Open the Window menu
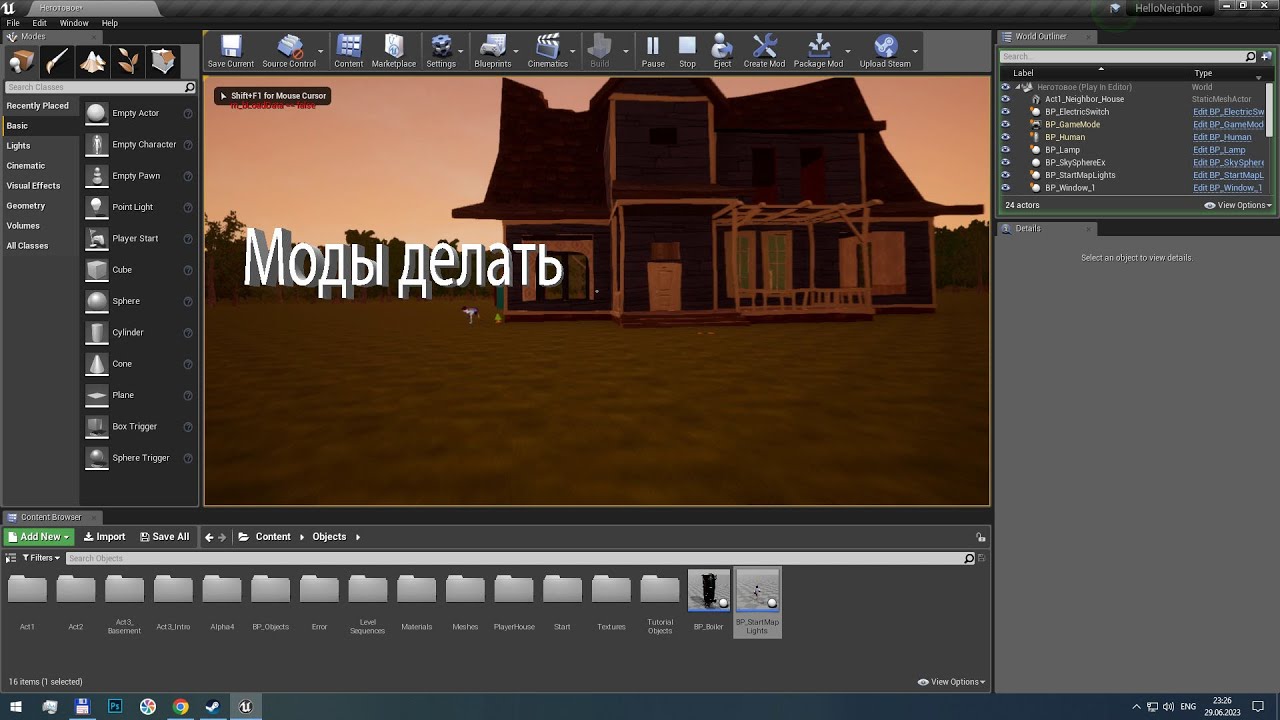This screenshot has height=720, width=1280. pos(74,23)
